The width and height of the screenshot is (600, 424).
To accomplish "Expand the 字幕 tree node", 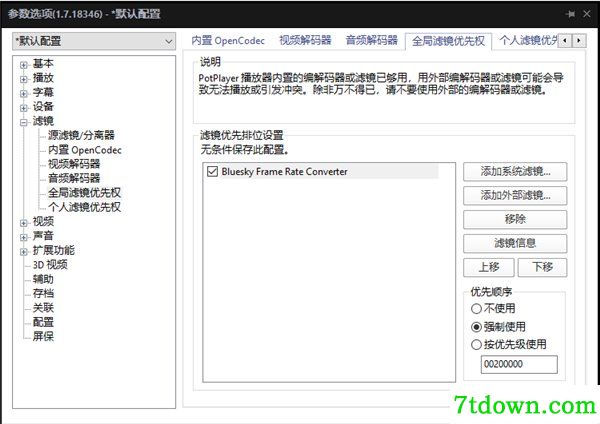I will click(24, 93).
